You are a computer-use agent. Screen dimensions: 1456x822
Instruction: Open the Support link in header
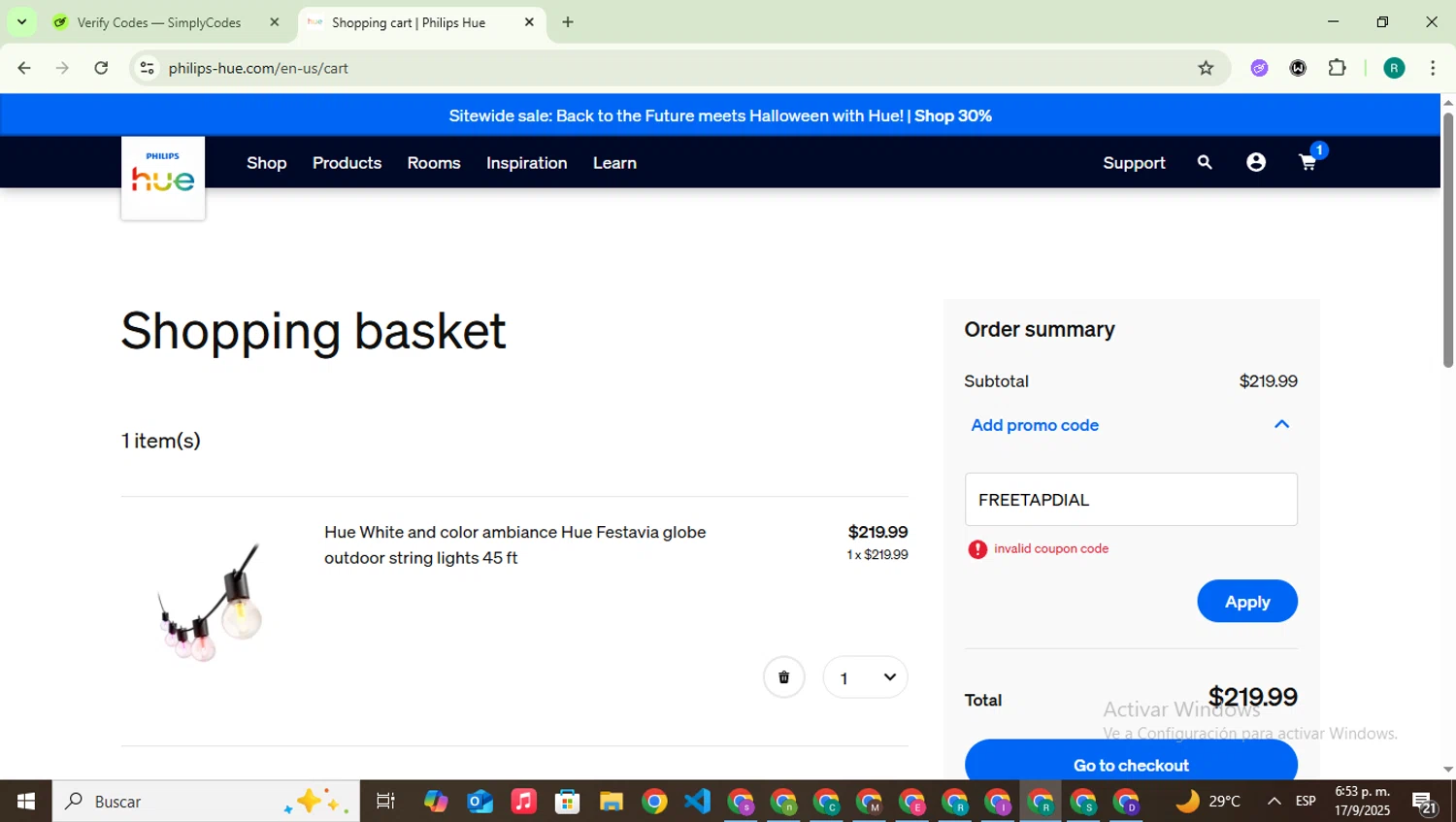click(x=1134, y=163)
